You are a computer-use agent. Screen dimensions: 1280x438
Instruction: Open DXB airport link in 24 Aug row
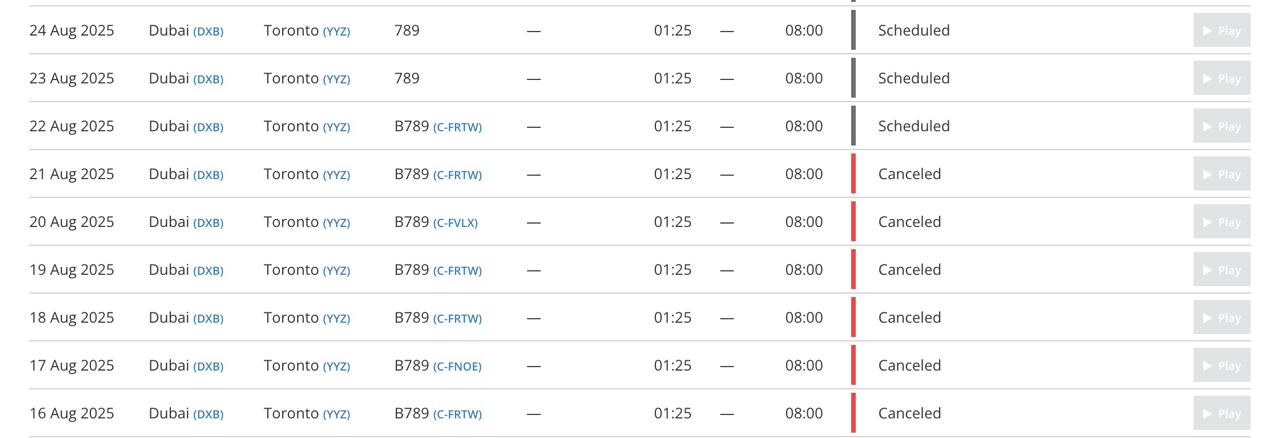[x=208, y=31]
